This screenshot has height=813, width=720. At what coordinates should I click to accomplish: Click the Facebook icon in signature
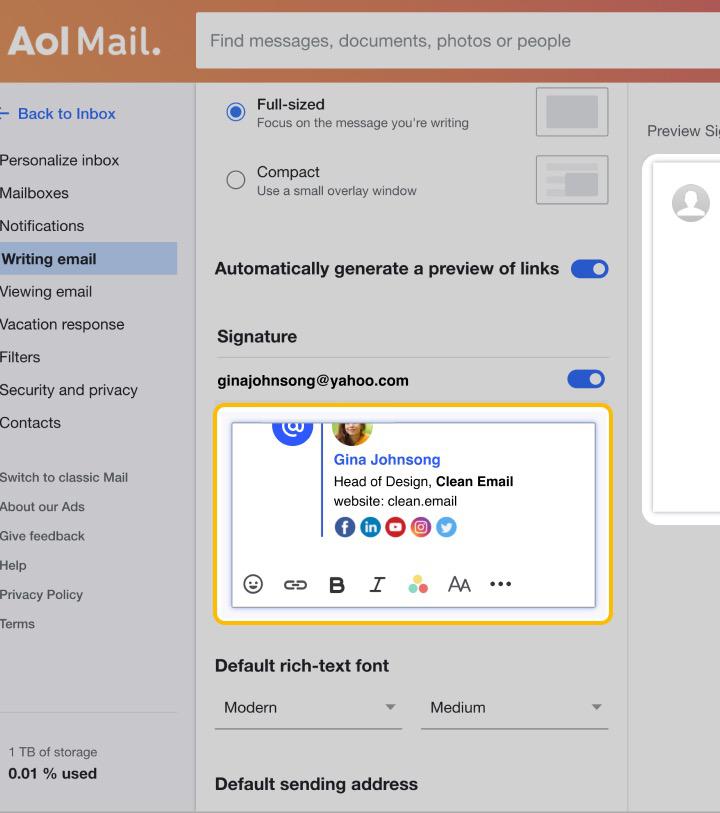[x=345, y=527]
